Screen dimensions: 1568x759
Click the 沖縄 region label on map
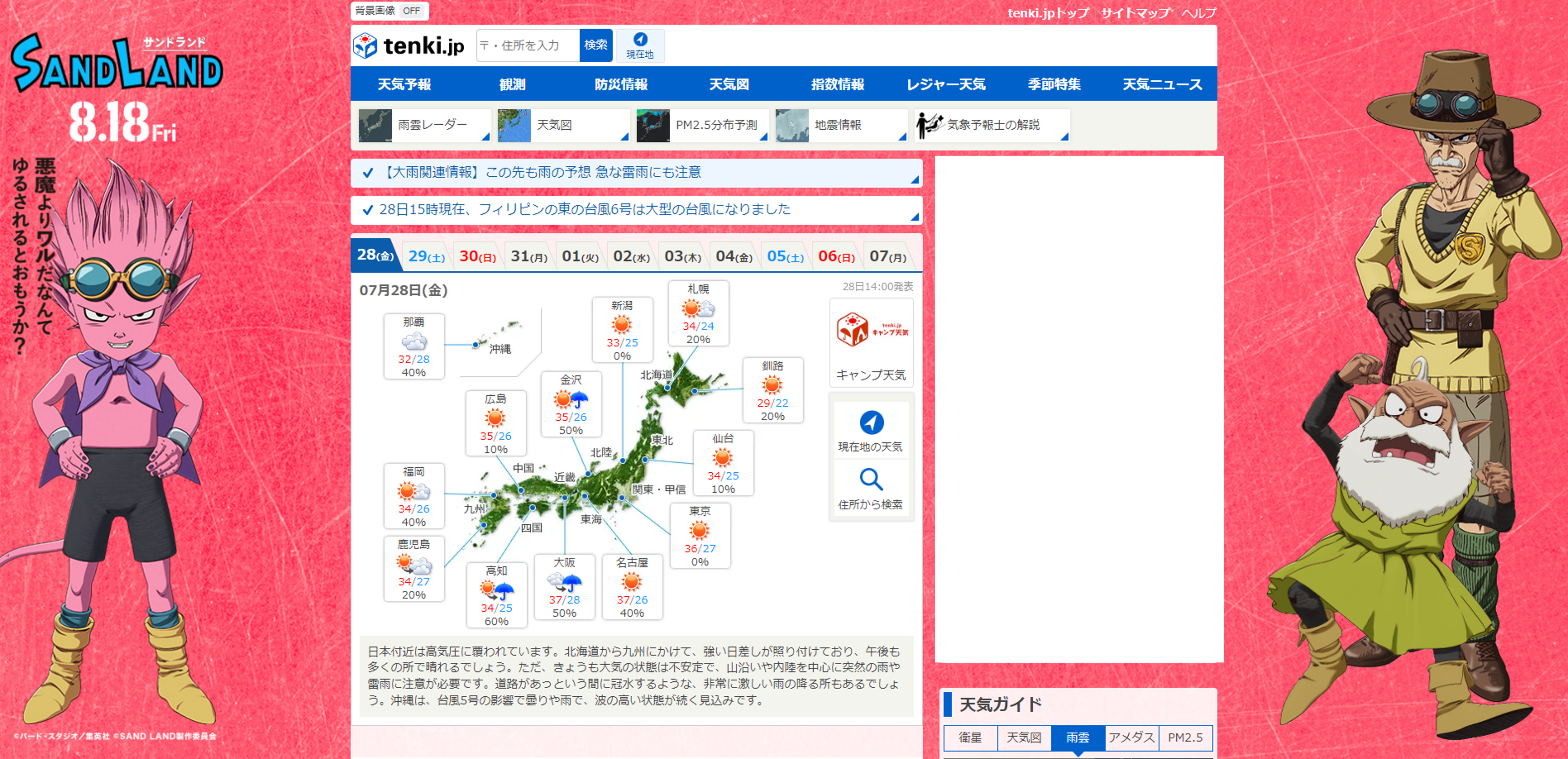click(500, 349)
